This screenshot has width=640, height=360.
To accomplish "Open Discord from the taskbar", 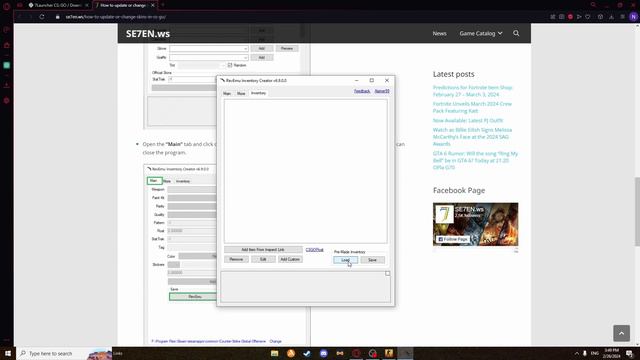I will 323,353.
